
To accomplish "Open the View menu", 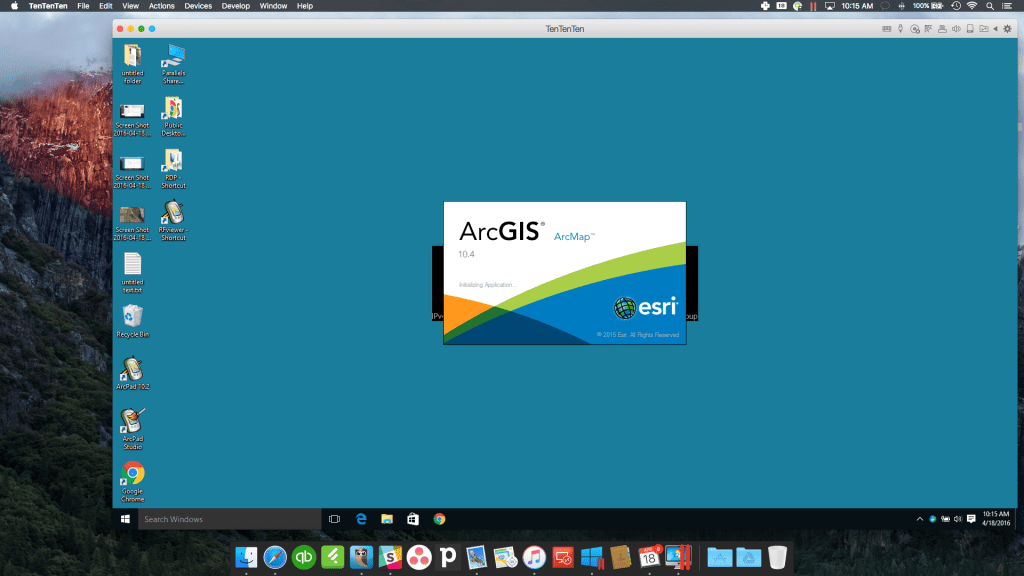I will (x=130, y=6).
